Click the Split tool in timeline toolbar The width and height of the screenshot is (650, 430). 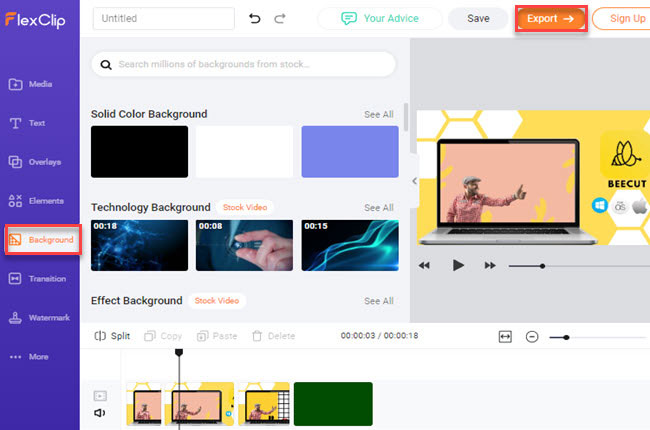click(112, 336)
